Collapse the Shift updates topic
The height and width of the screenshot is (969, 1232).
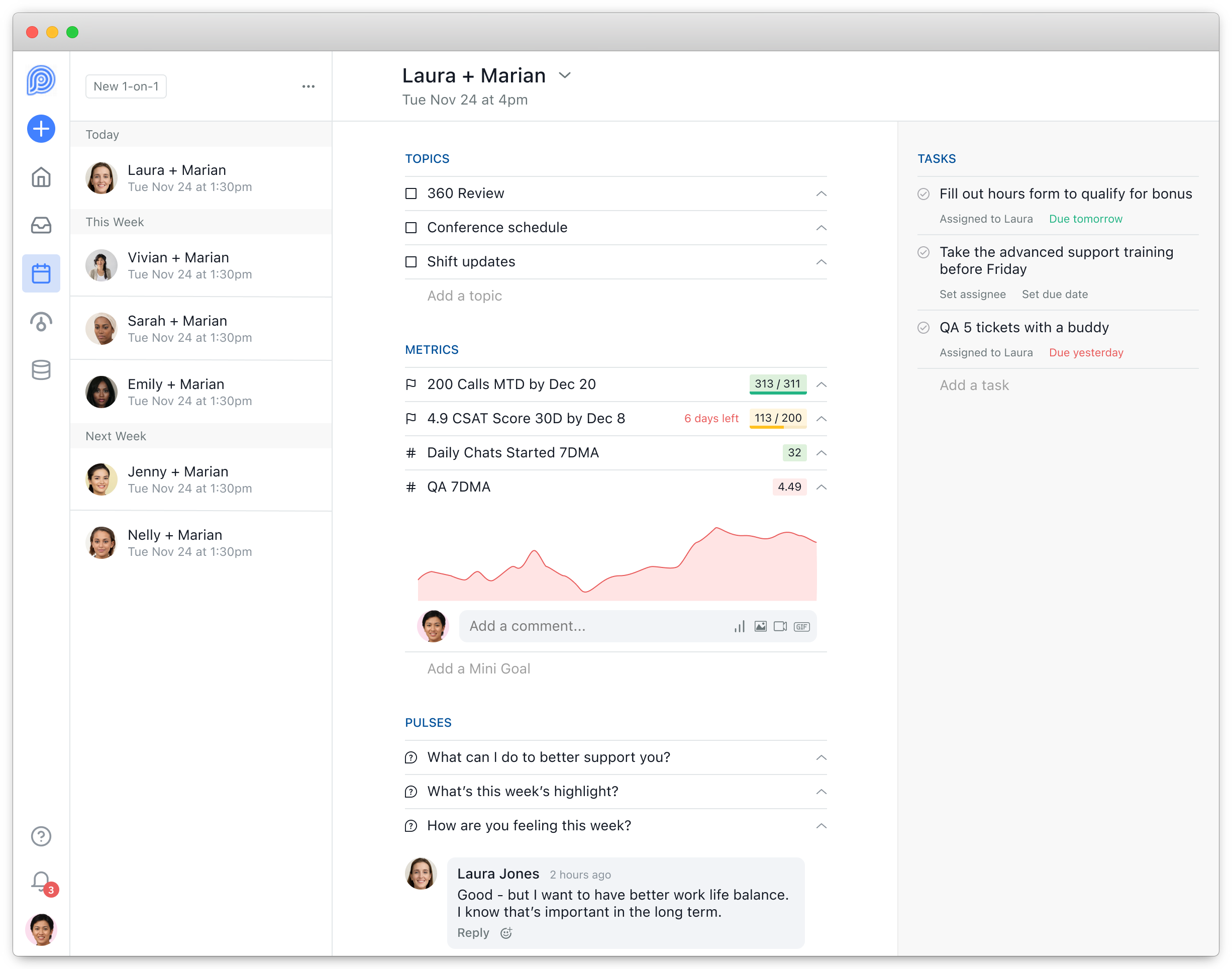pos(822,262)
